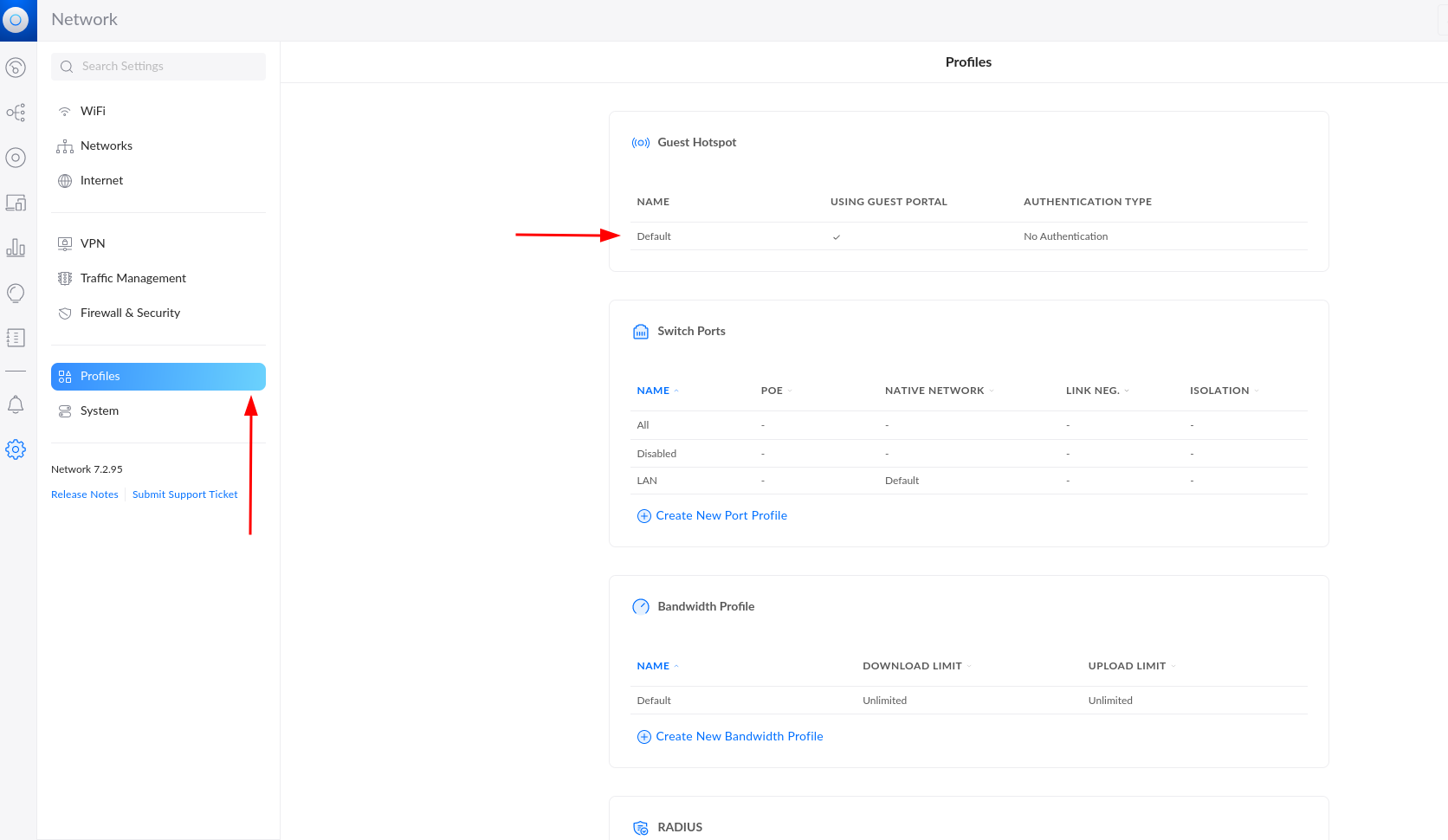The image size is (1448, 840).
Task: Open the System Log notebook icon
Action: (16, 338)
